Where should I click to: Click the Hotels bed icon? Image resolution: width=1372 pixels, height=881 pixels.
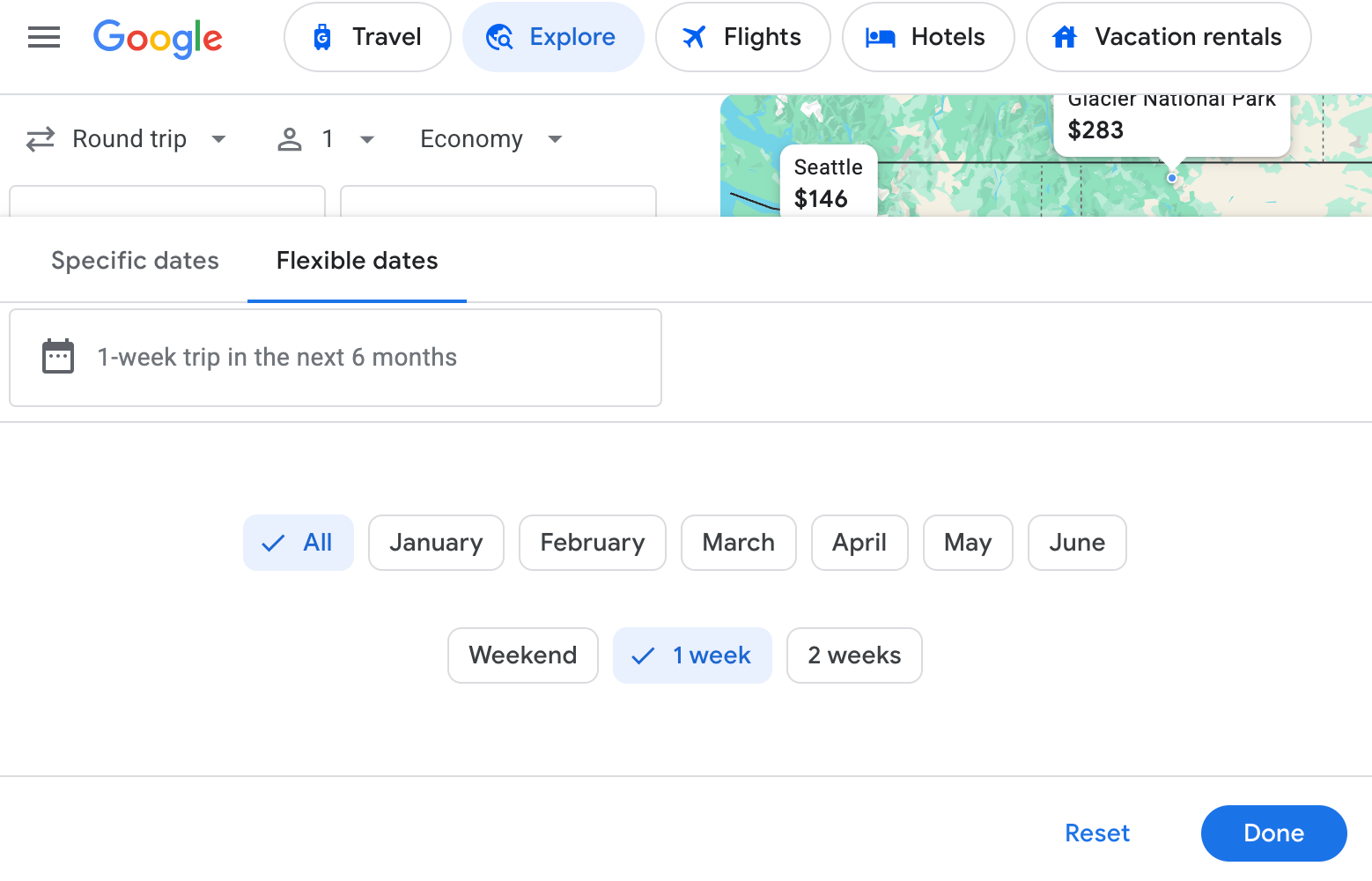tap(881, 37)
